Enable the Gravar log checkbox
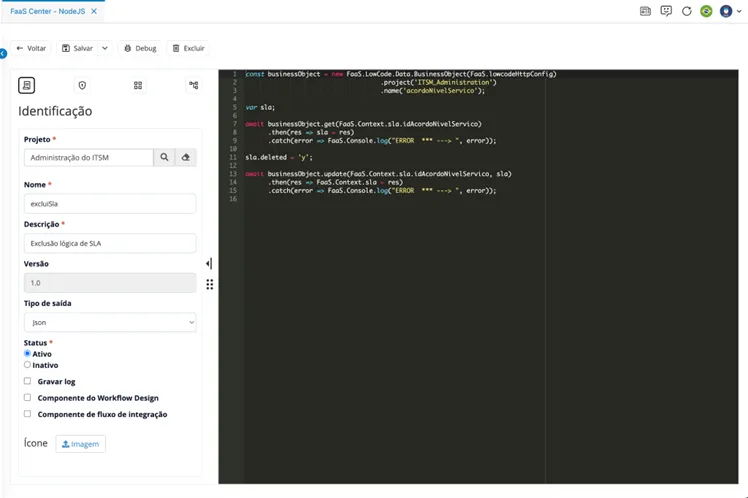Image resolution: width=748 pixels, height=498 pixels. point(27,381)
